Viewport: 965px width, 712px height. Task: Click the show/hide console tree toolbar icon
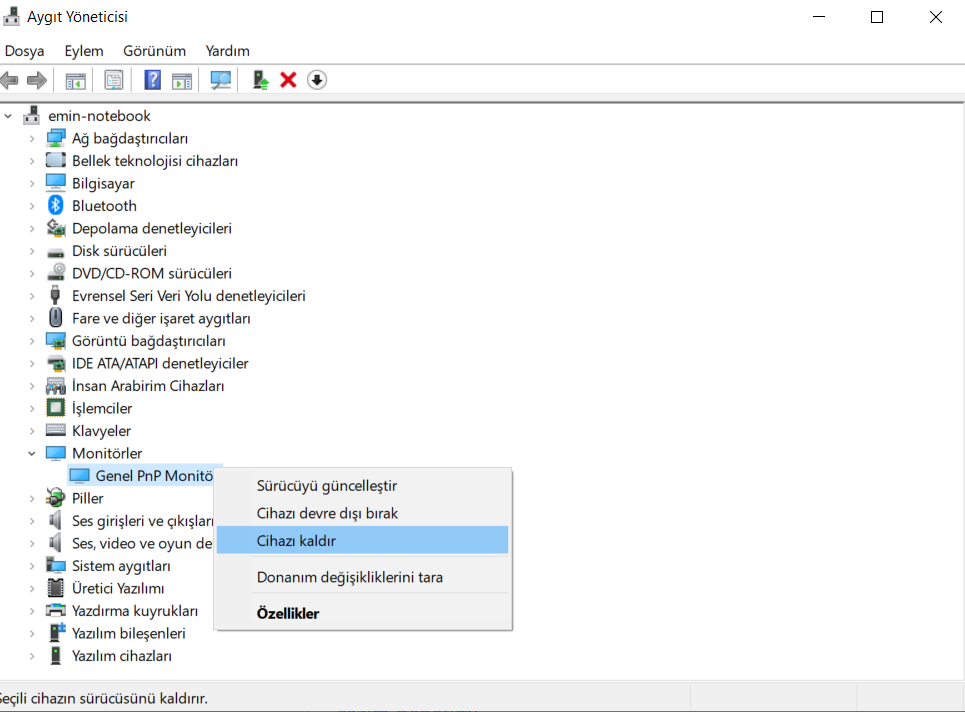(76, 80)
